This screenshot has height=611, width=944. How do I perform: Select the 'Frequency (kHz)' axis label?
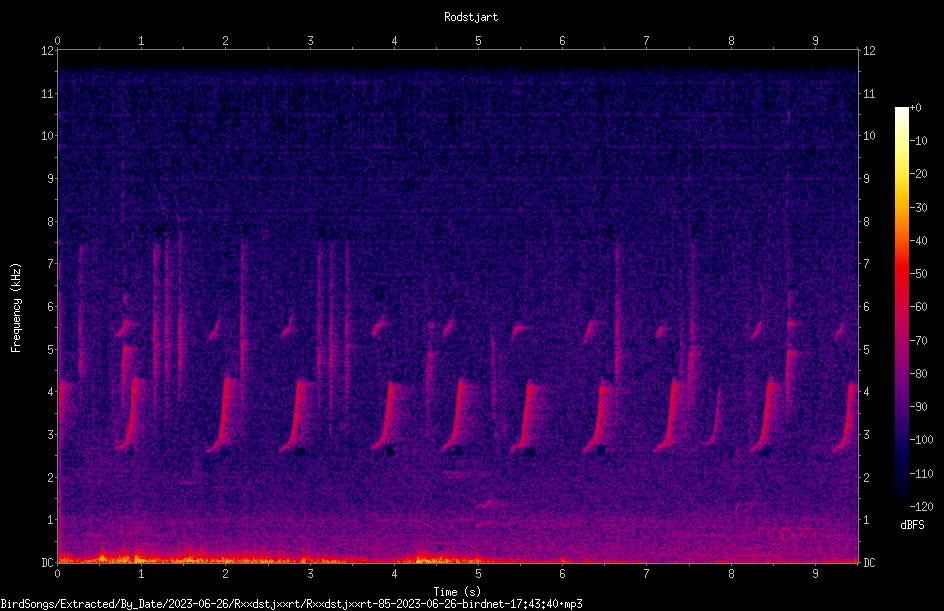(16, 307)
